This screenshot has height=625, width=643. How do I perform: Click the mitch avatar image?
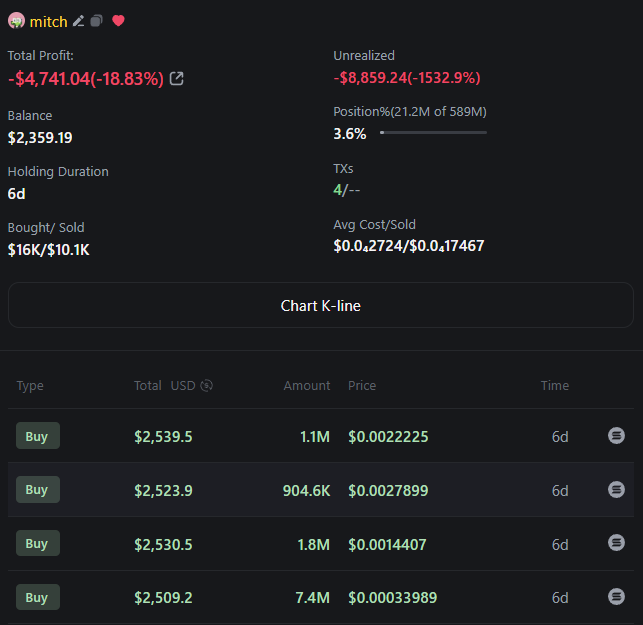[16, 21]
